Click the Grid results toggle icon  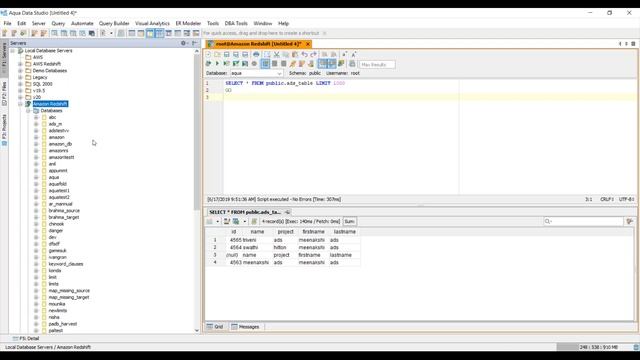[265, 64]
